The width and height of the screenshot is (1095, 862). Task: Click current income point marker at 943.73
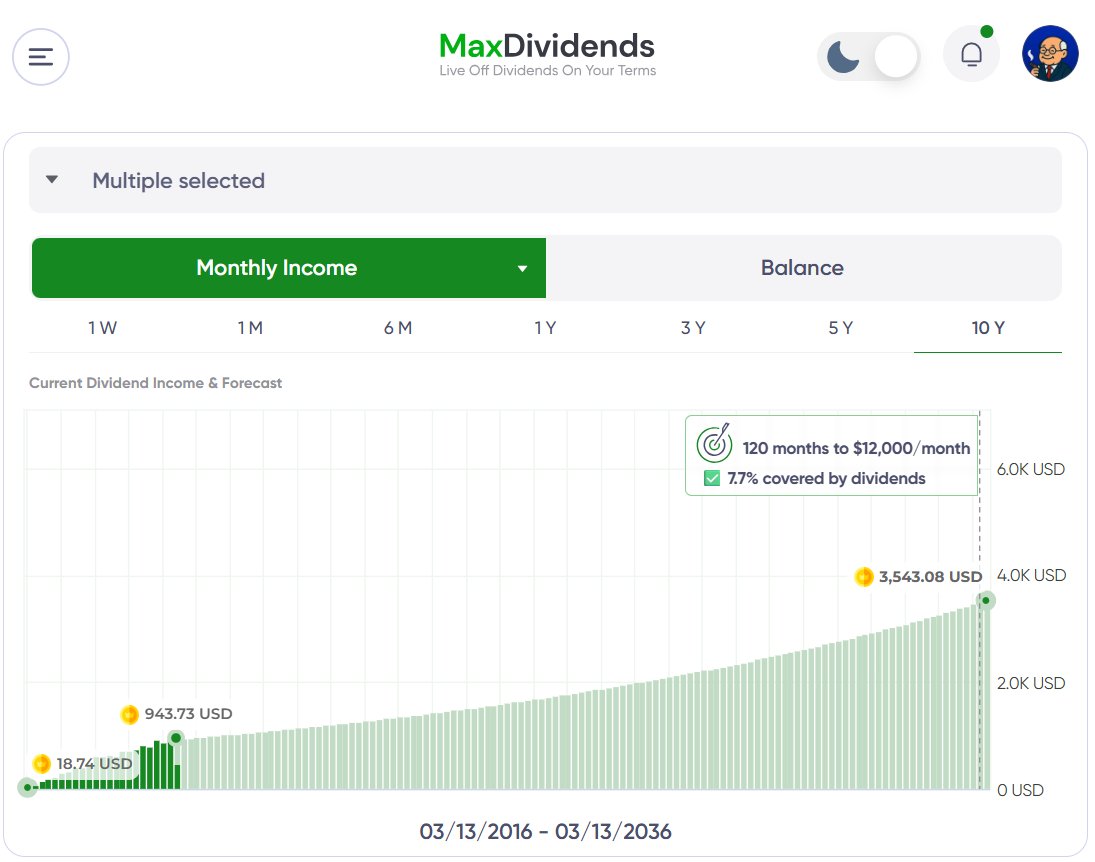tap(176, 738)
